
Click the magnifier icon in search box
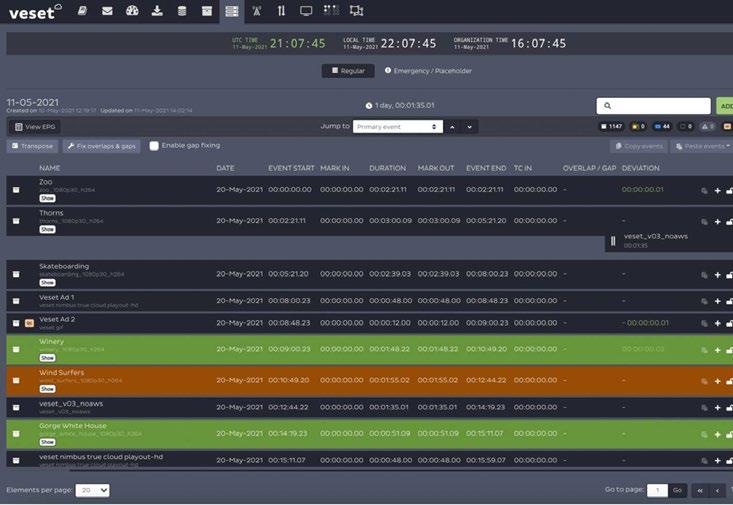(607, 106)
